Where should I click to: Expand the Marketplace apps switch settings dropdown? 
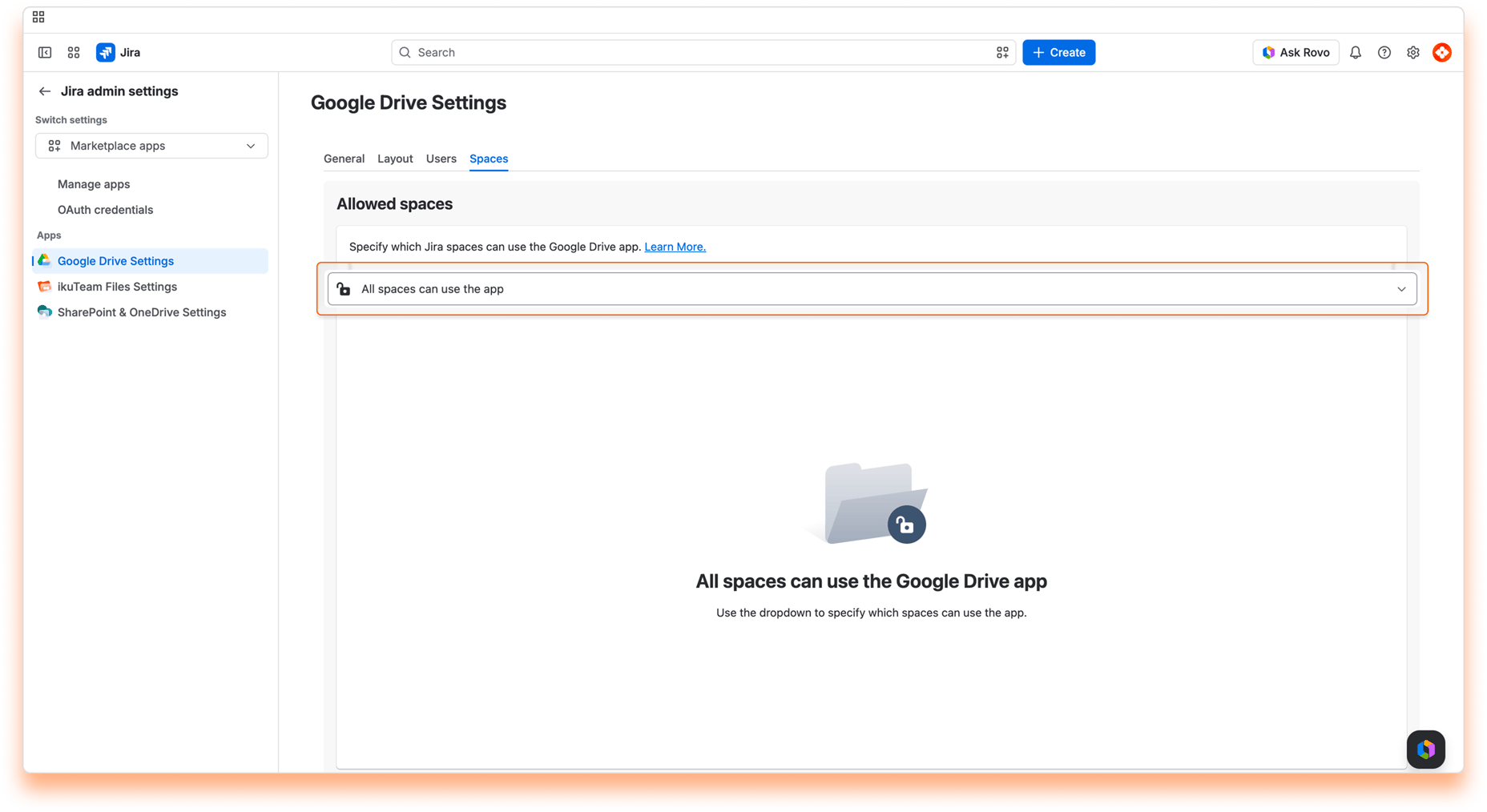[152, 146]
